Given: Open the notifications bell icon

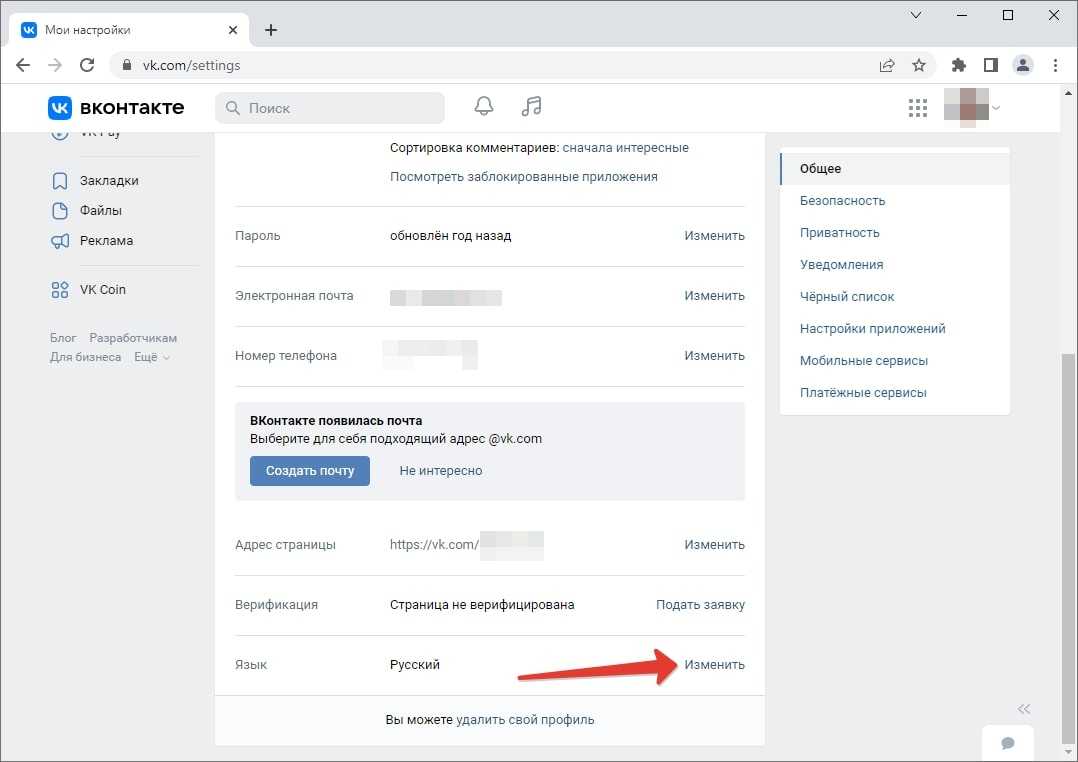Looking at the screenshot, I should point(484,107).
